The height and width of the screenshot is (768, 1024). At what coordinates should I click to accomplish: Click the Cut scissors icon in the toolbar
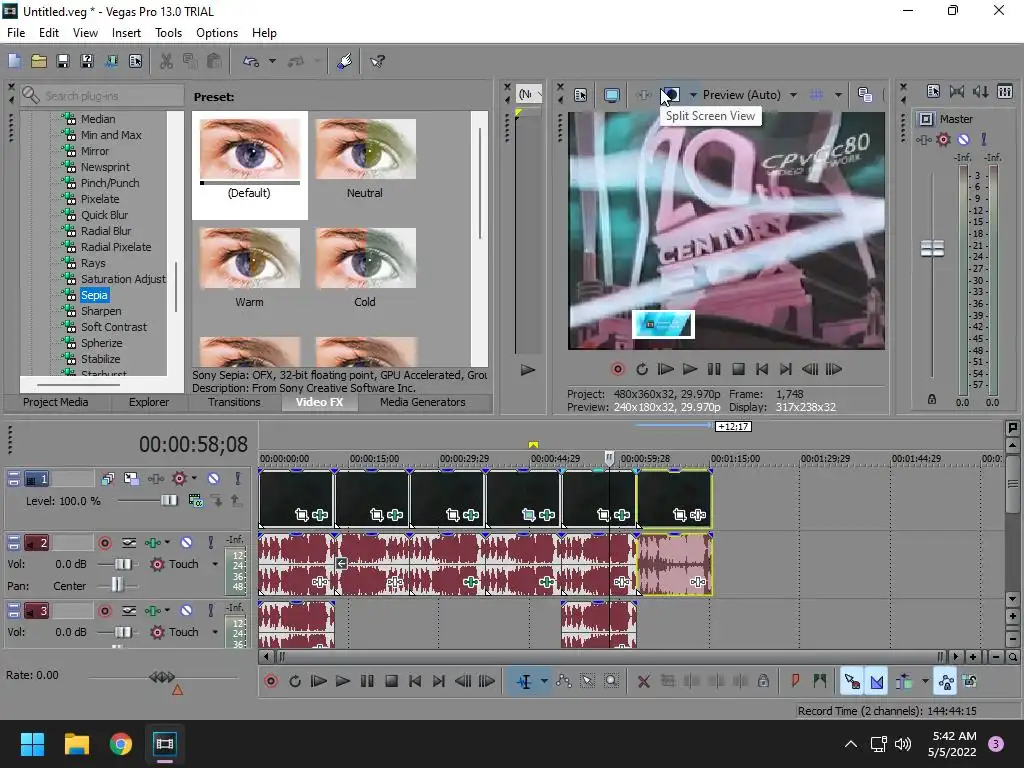[167, 61]
